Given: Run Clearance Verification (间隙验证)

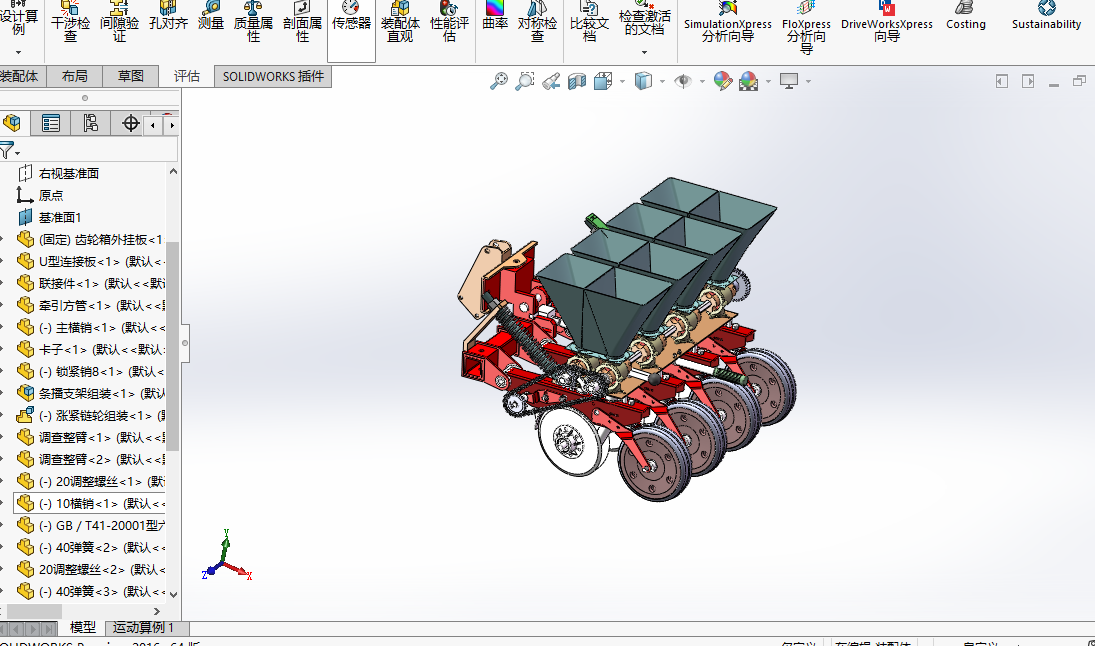Looking at the screenshot, I should (119, 22).
